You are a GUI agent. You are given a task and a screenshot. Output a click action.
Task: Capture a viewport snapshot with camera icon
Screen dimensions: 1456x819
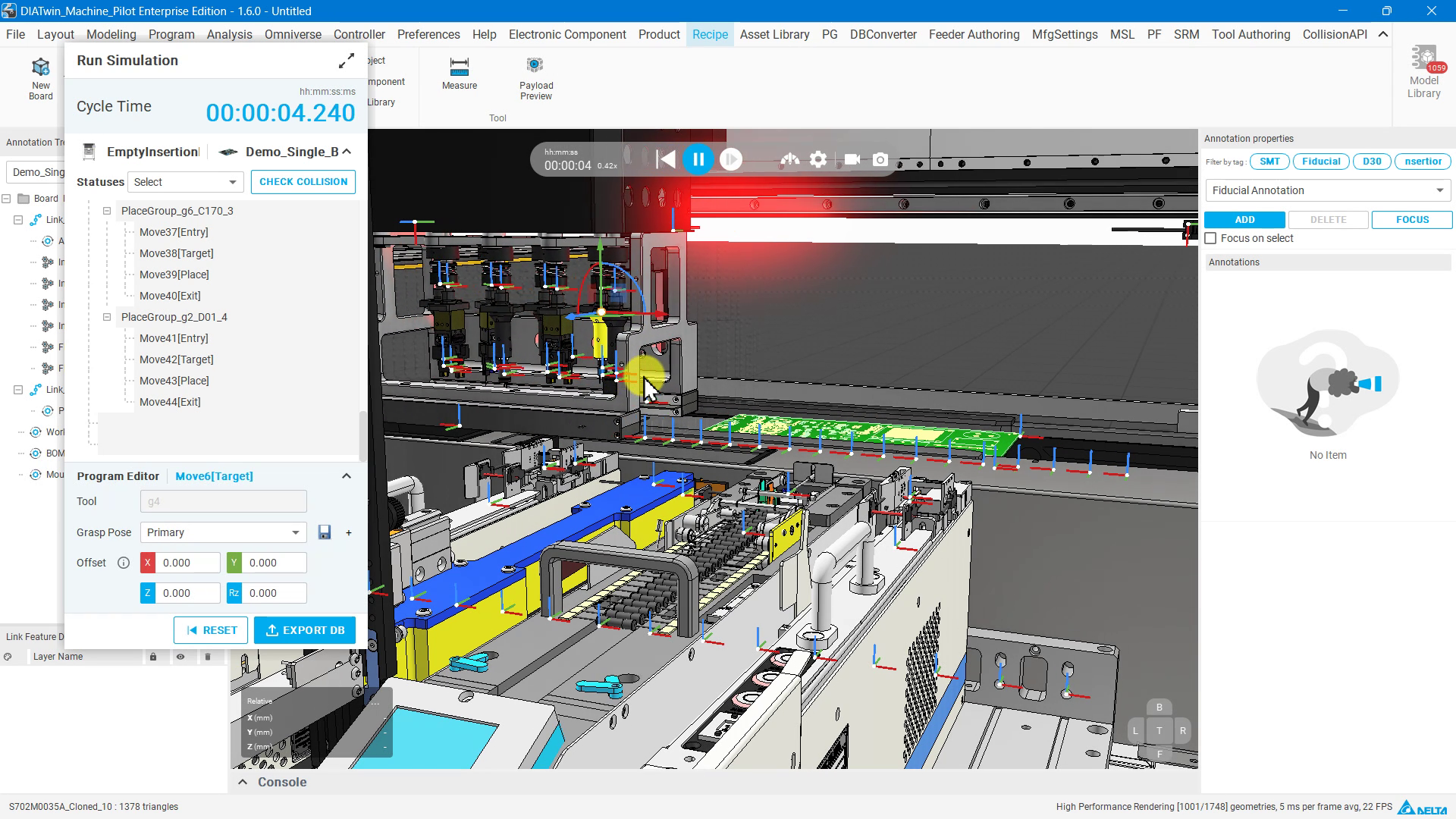coord(880,160)
